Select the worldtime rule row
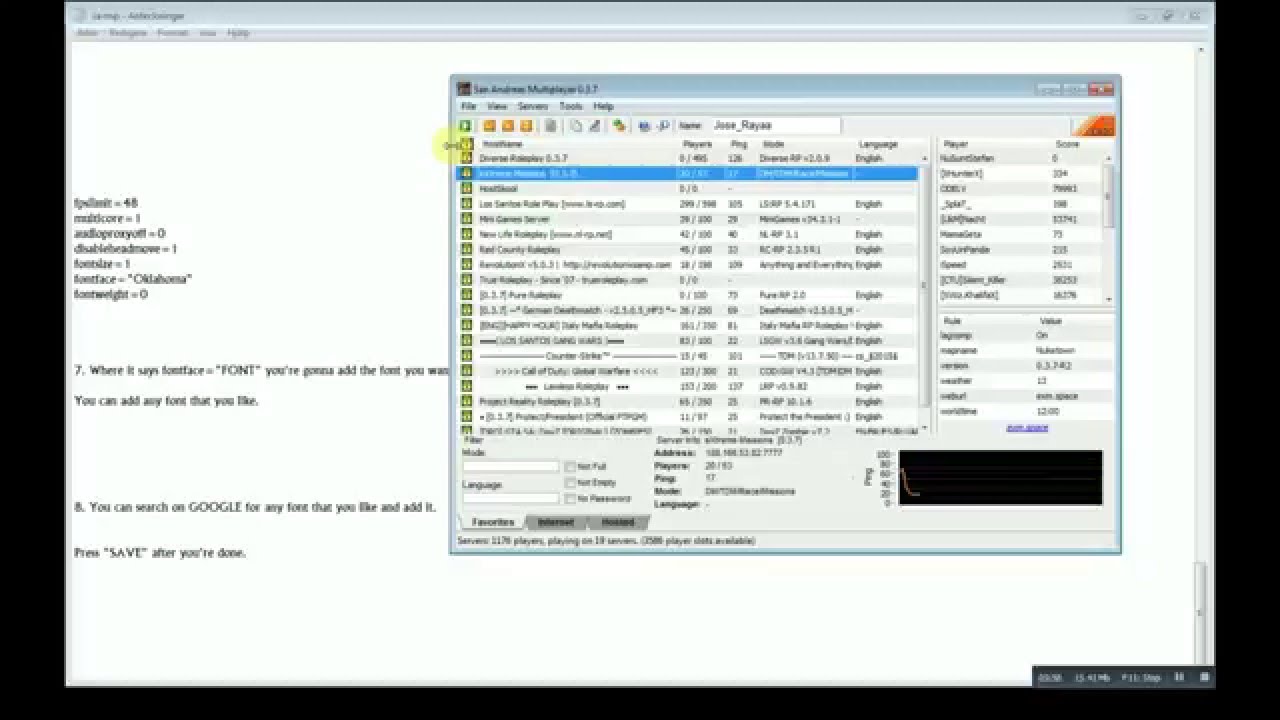The height and width of the screenshot is (720, 1280). 1025,411
